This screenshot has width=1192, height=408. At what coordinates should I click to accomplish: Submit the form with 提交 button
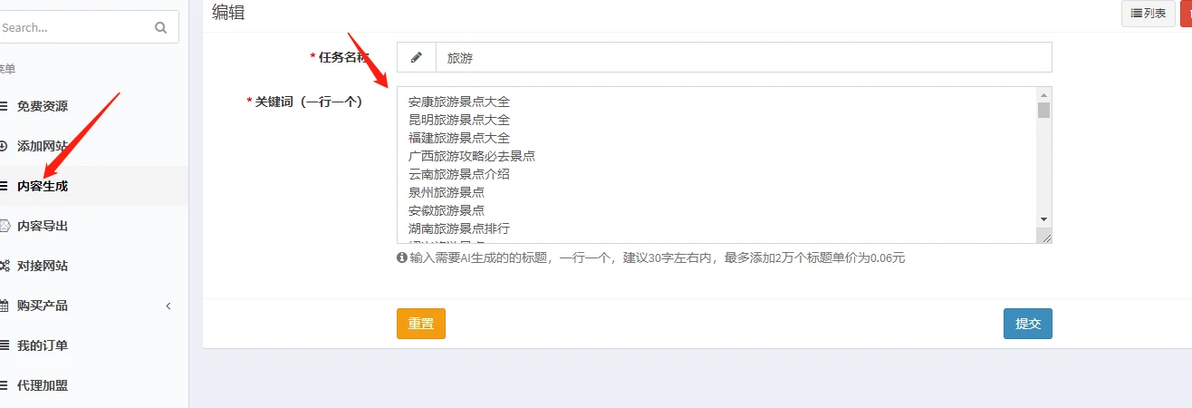point(1027,324)
